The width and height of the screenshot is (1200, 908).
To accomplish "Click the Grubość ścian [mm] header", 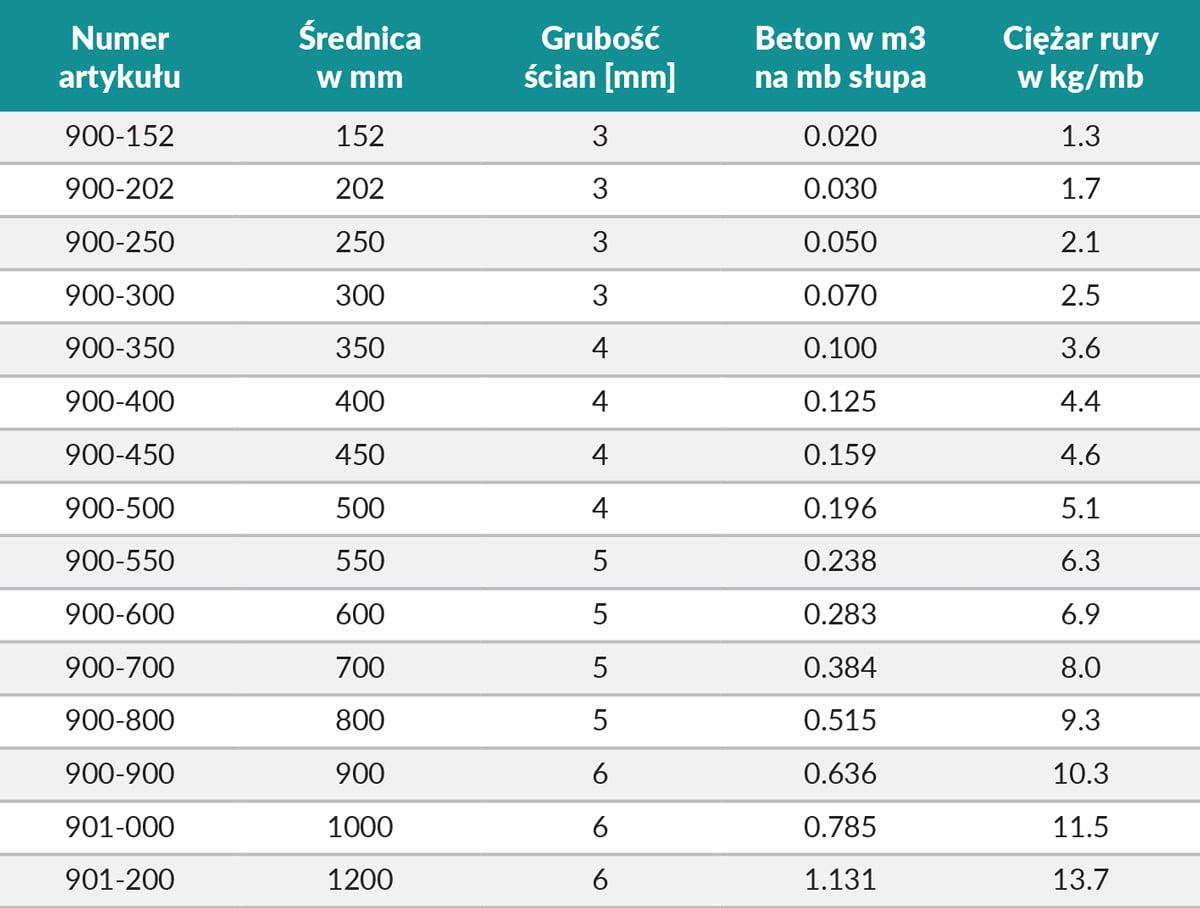I will coord(600,57).
